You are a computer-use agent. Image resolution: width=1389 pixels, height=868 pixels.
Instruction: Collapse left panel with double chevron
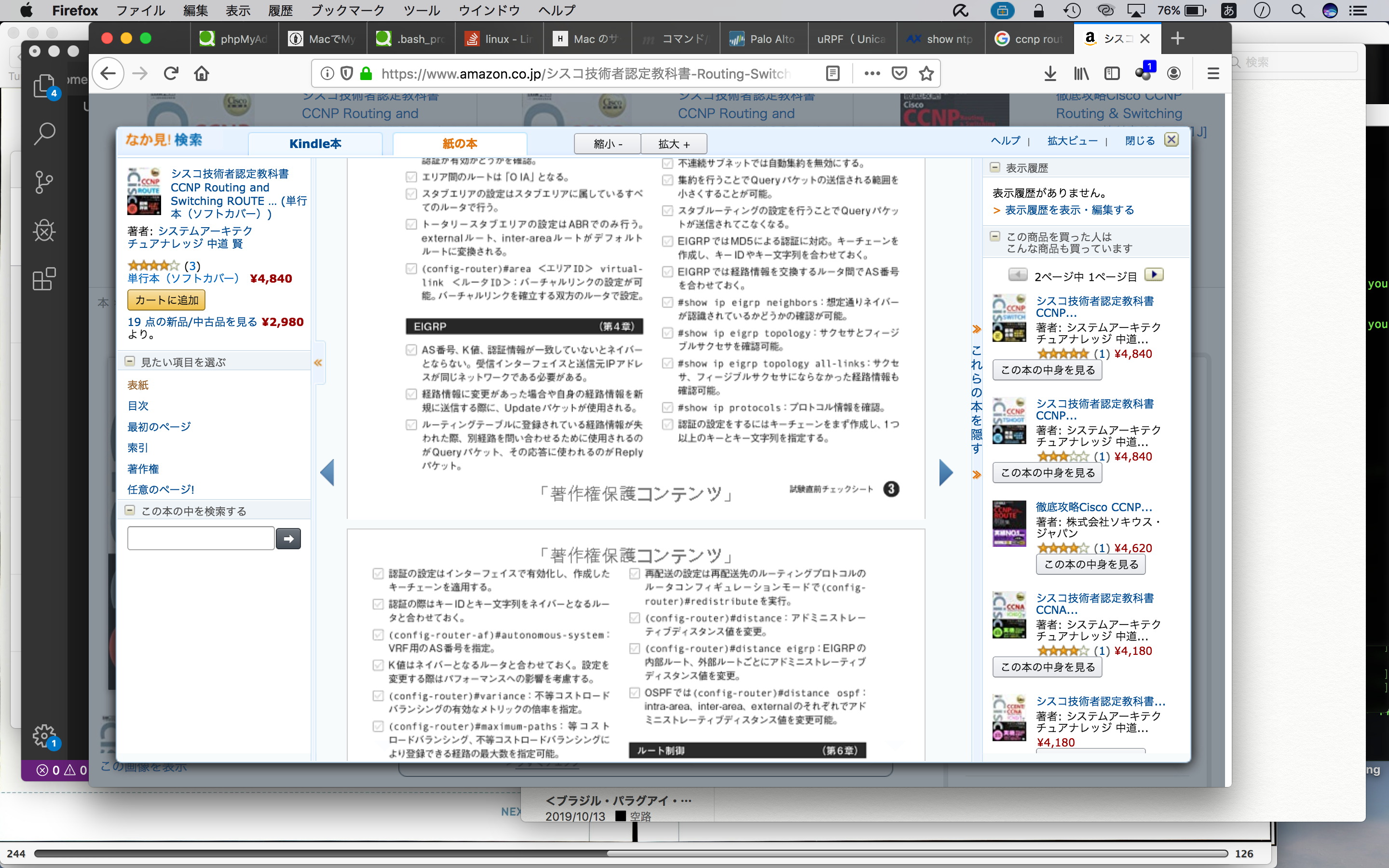[x=318, y=363]
